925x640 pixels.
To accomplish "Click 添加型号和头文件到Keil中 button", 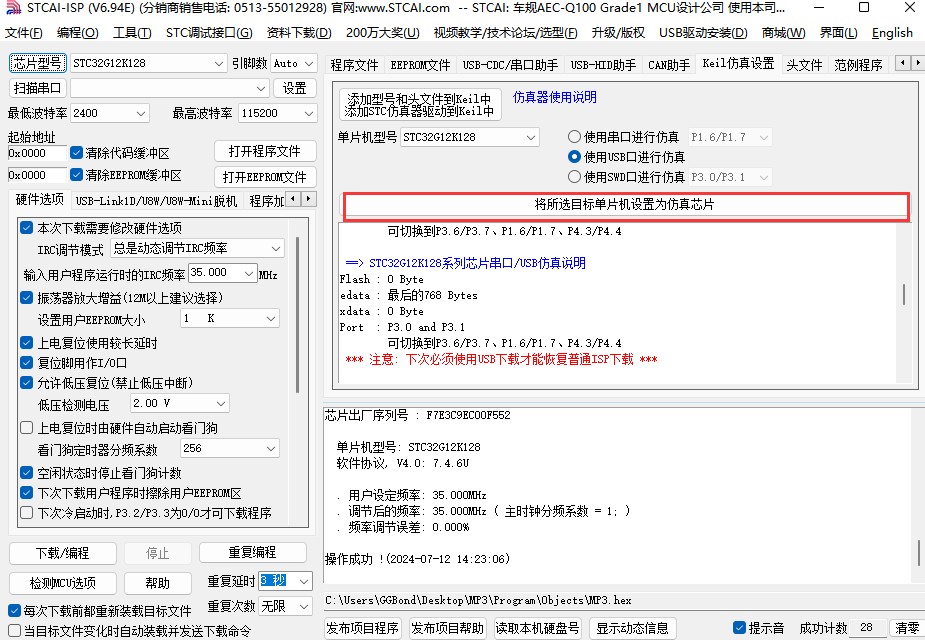I will pyautogui.click(x=420, y=104).
